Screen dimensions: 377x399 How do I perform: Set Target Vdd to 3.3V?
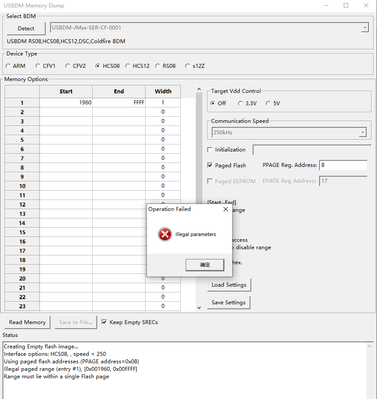point(247,103)
